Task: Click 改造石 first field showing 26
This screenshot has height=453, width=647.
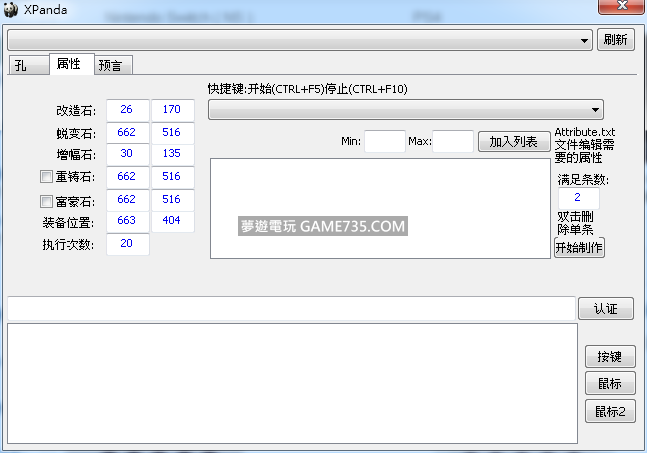Action: [x=128, y=110]
